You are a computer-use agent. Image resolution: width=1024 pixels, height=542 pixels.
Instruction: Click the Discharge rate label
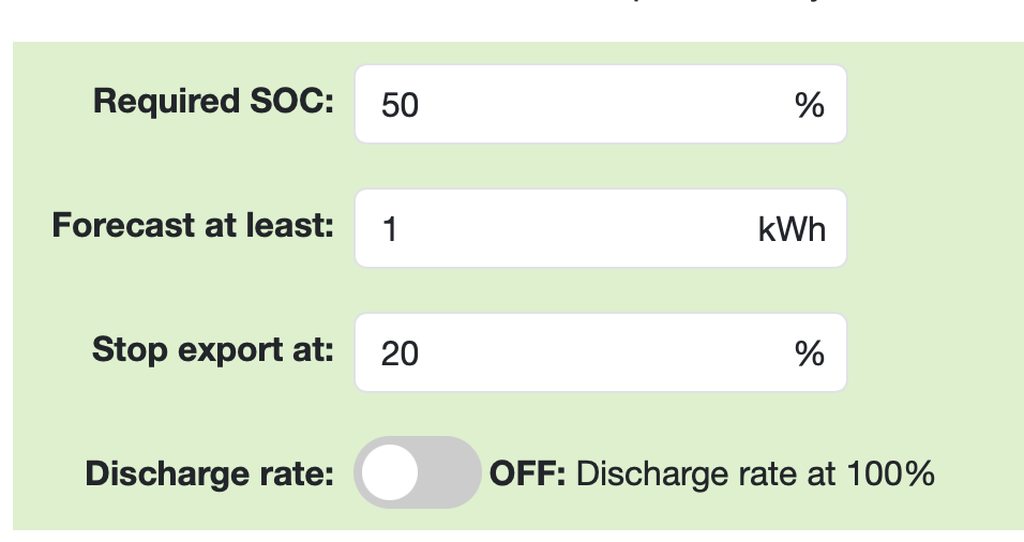(x=209, y=474)
